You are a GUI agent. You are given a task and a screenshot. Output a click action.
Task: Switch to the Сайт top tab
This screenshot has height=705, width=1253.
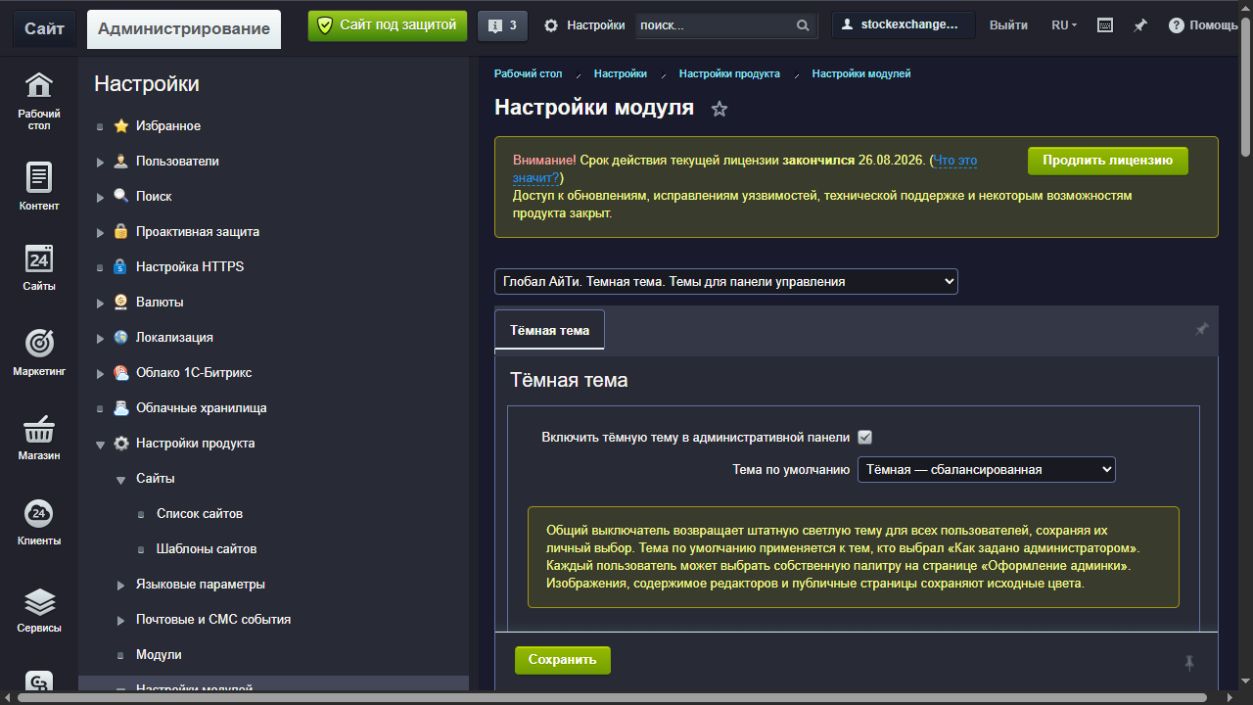pyautogui.click(x=45, y=29)
